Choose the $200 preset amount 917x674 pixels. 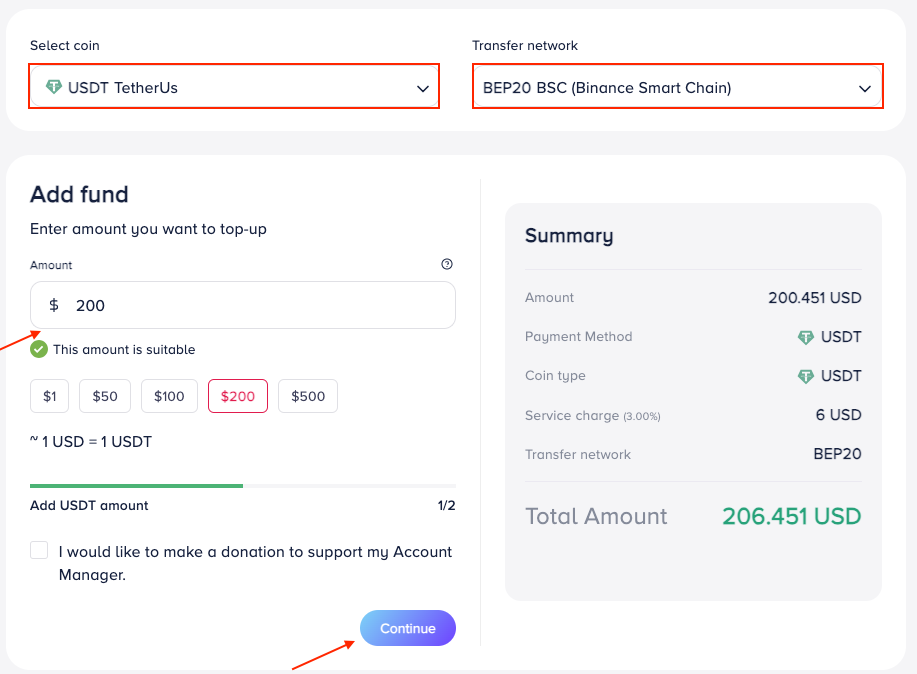[238, 396]
